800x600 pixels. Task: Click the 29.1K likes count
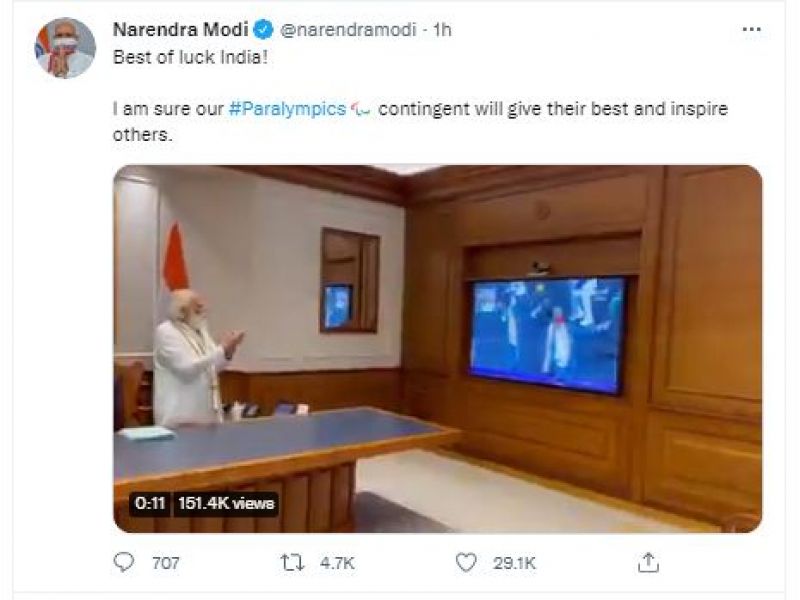pyautogui.click(x=516, y=564)
